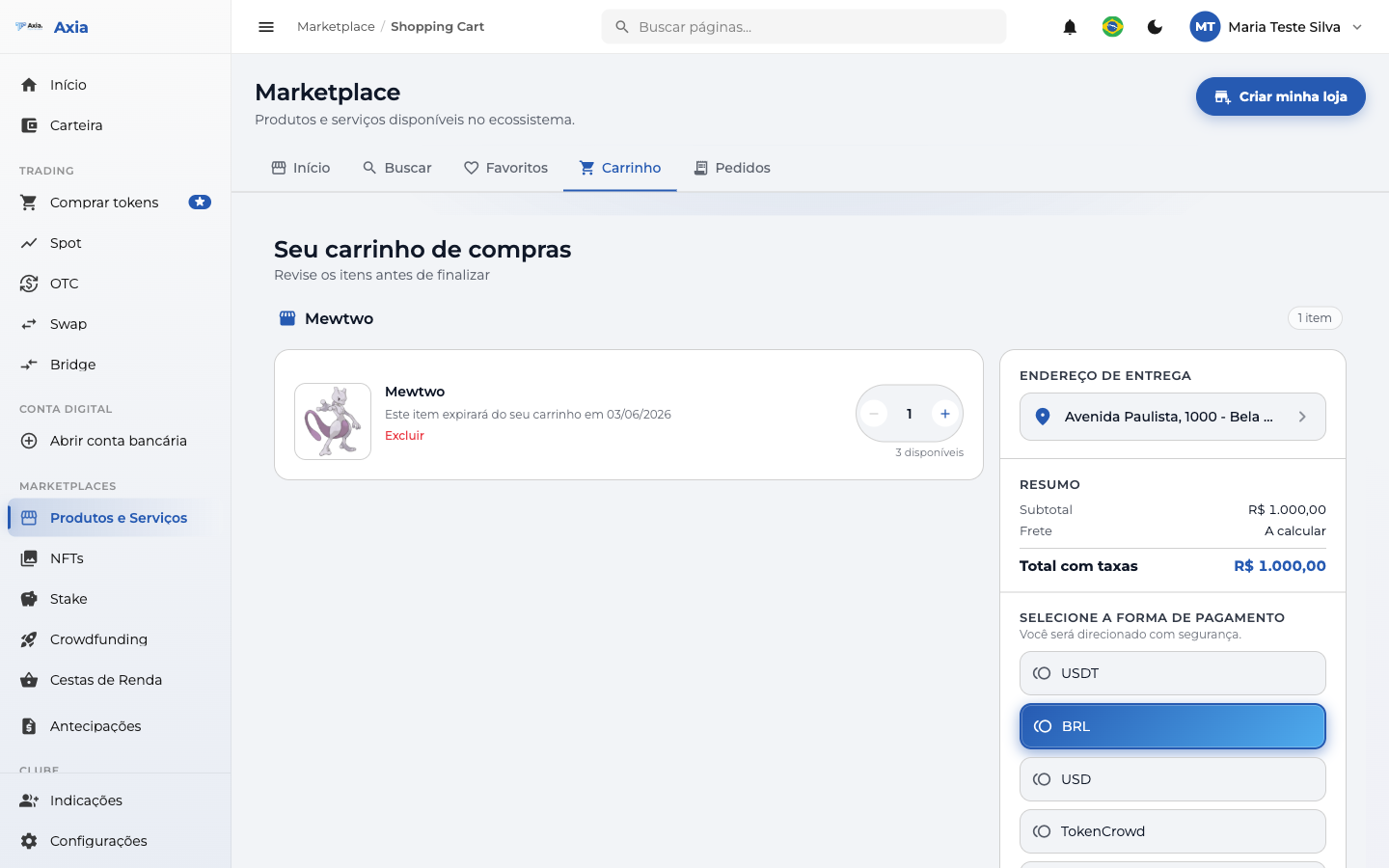Screen dimensions: 1389x868
Task: Click location pin icon in address
Action: pos(1043,417)
